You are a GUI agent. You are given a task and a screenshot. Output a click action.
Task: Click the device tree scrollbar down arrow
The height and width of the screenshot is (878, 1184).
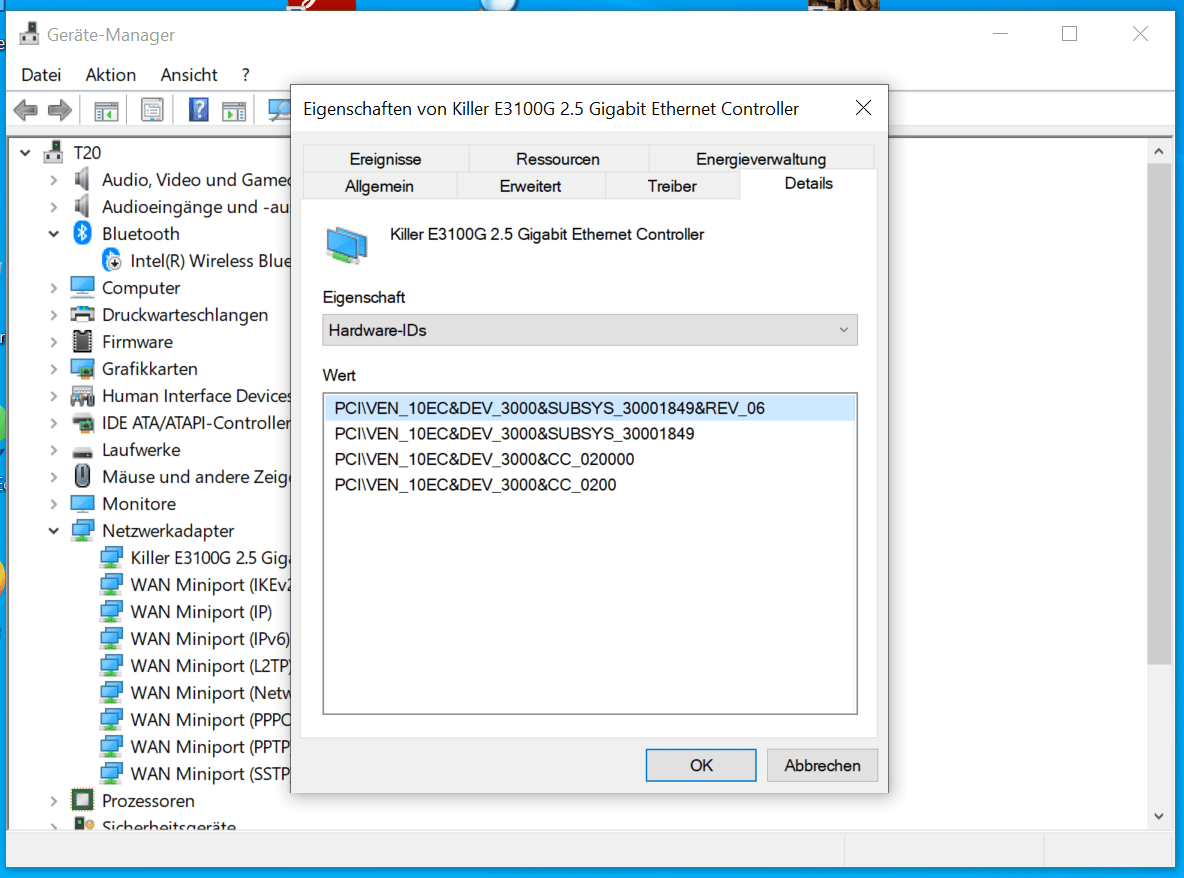point(1158,816)
